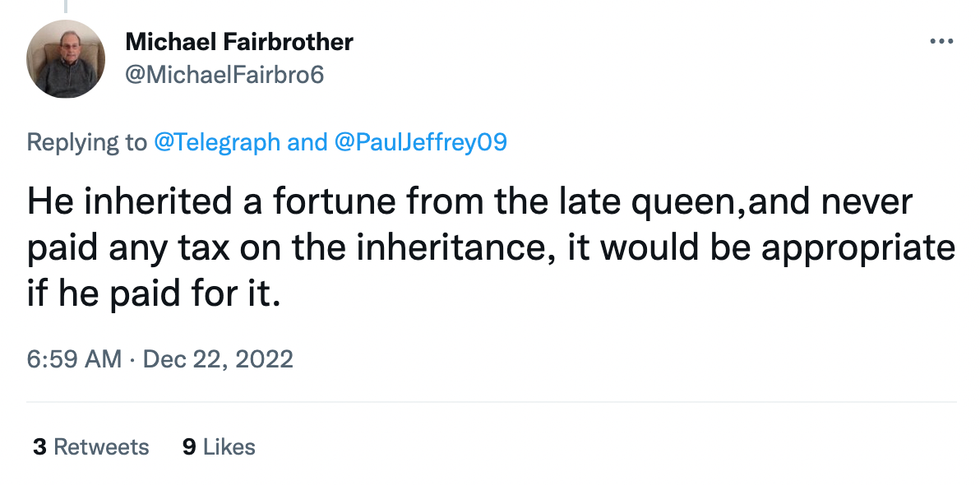The width and height of the screenshot is (980, 485).
Task: Click the number 9 likes count
Action: (x=189, y=447)
